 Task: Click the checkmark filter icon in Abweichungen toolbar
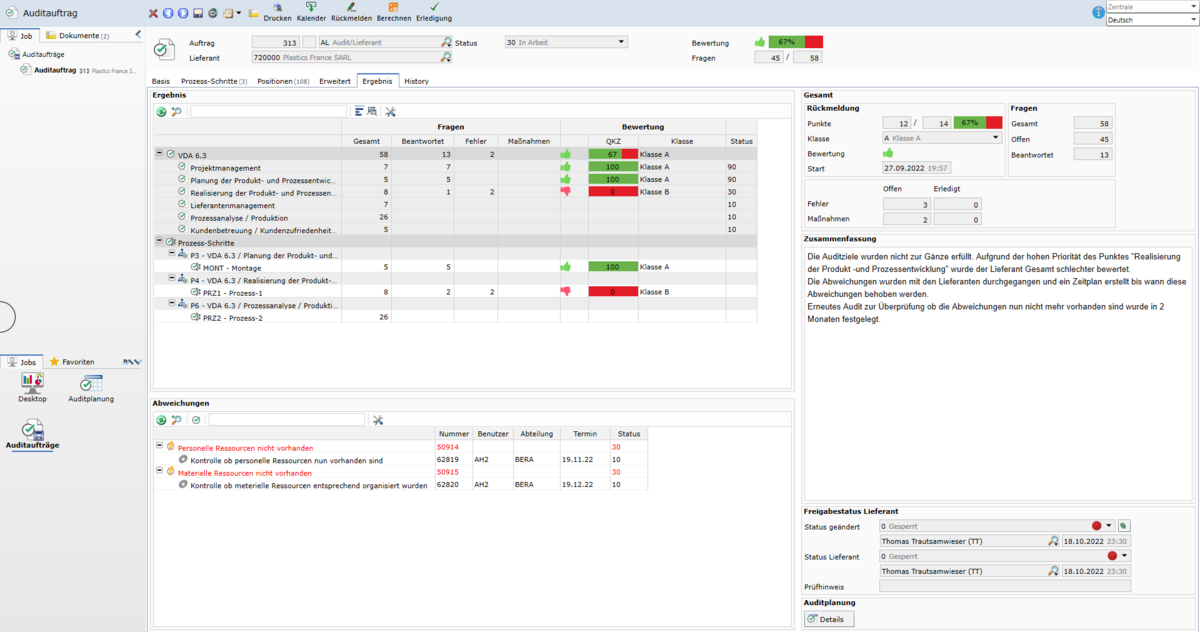pos(196,420)
